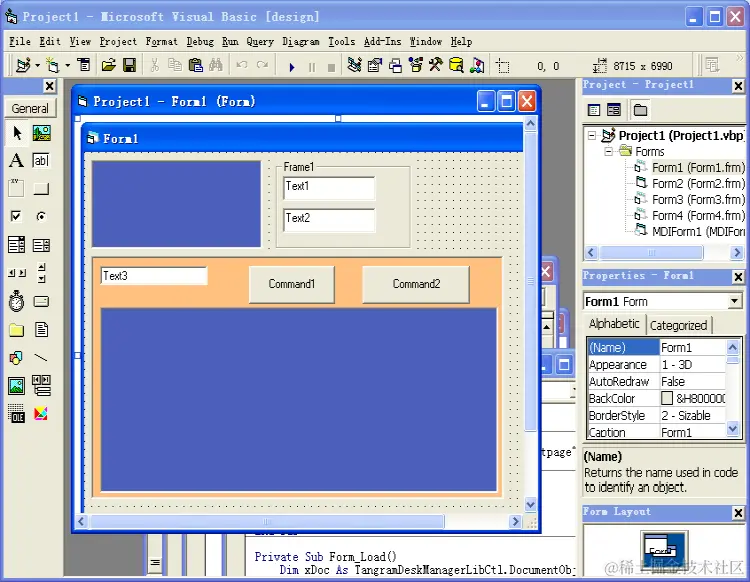The width and height of the screenshot is (750, 582).
Task: Select the DriveListBox tool in the toolbox
Action: [x=42, y=301]
